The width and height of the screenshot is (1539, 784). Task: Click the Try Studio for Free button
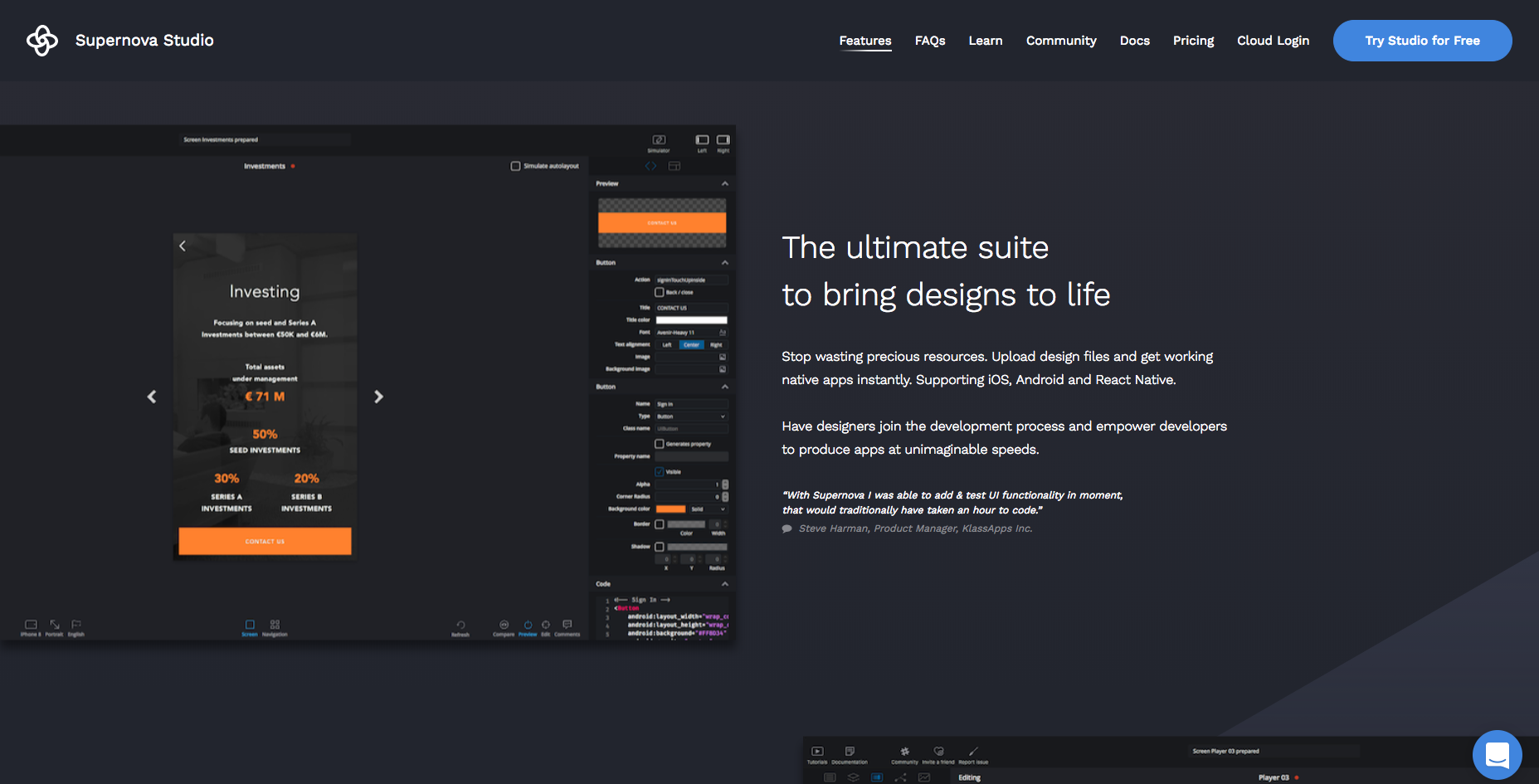1422,41
